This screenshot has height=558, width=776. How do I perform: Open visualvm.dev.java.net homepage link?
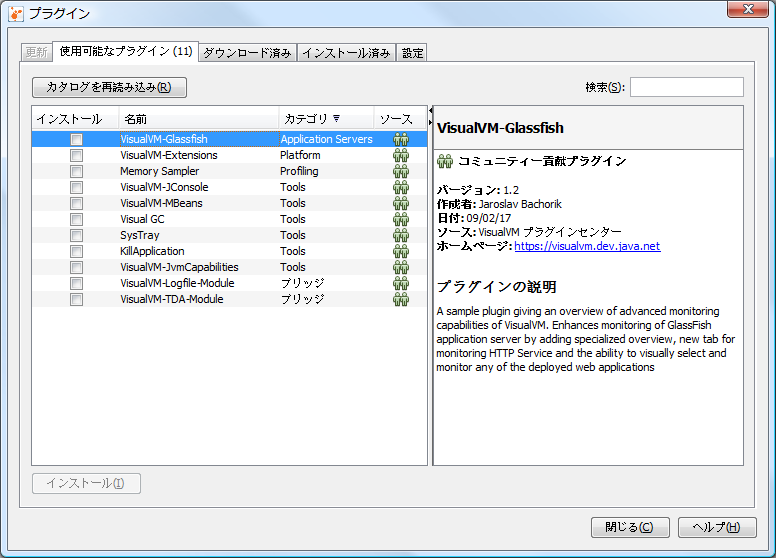point(587,246)
